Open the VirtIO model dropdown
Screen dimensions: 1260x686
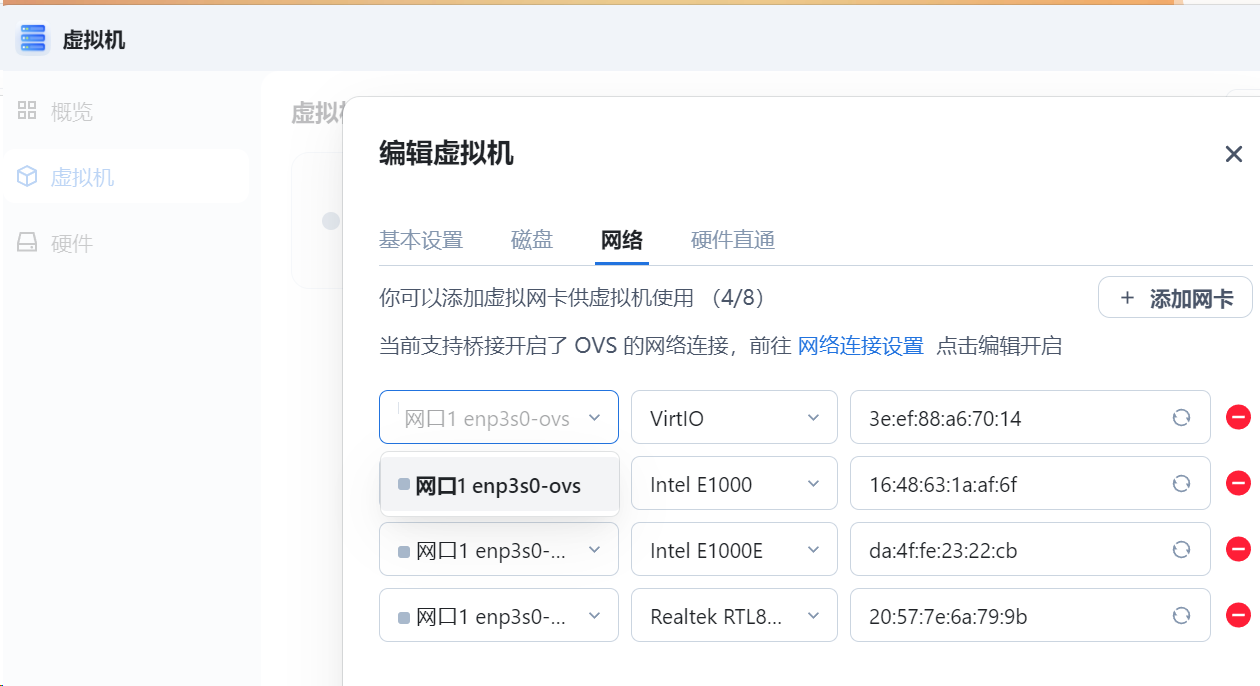pyautogui.click(x=733, y=418)
